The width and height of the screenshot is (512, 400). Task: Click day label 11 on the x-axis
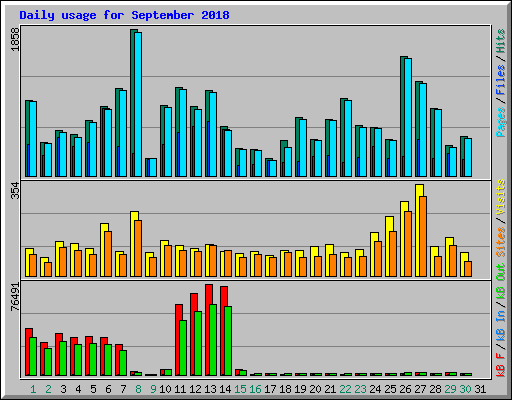click(180, 389)
